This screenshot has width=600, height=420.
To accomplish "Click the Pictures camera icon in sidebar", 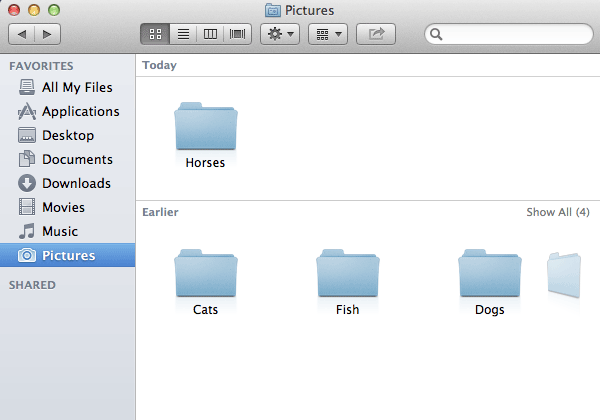I will click(x=27, y=255).
